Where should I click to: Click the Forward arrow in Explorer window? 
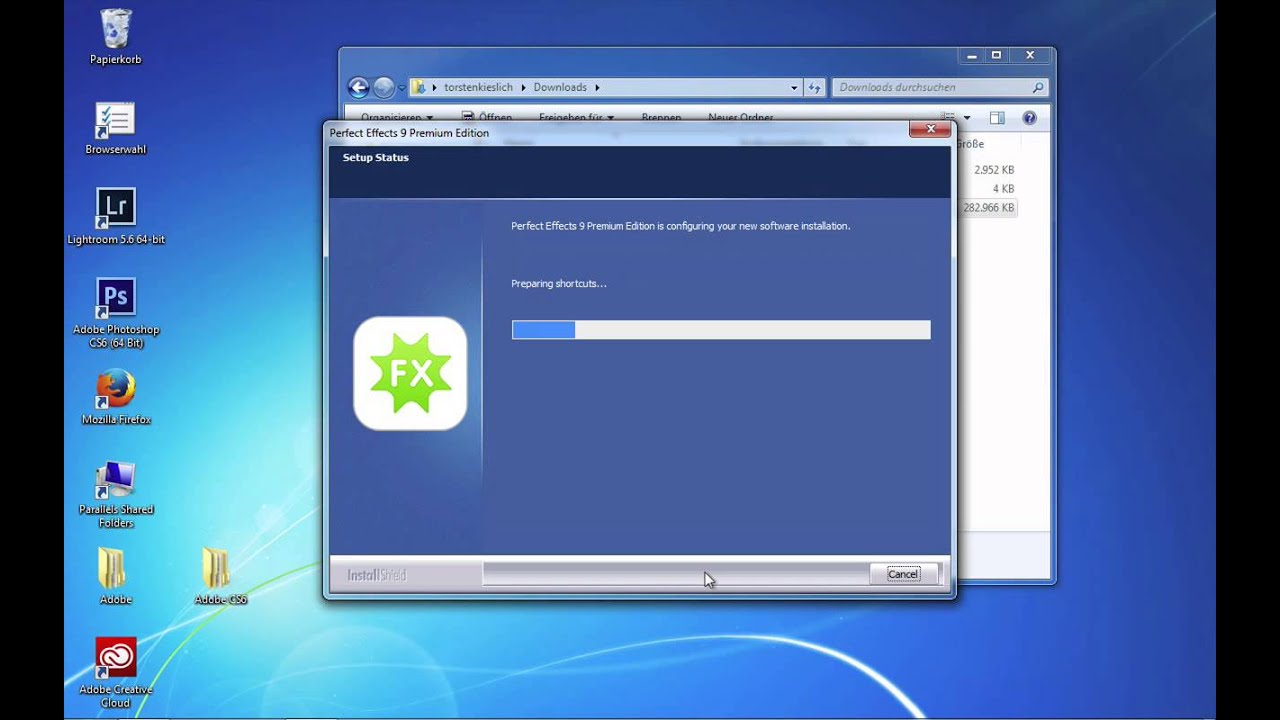[384, 87]
